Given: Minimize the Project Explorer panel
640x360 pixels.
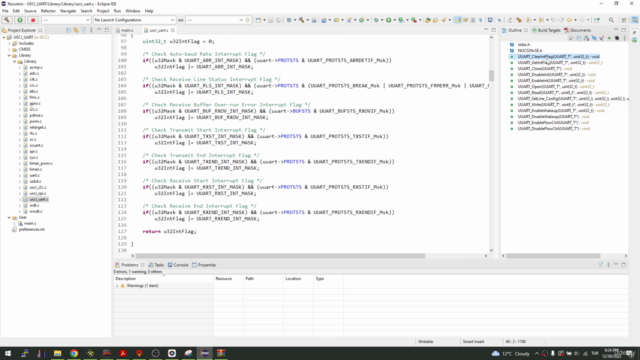Looking at the screenshot, I should (99, 30).
